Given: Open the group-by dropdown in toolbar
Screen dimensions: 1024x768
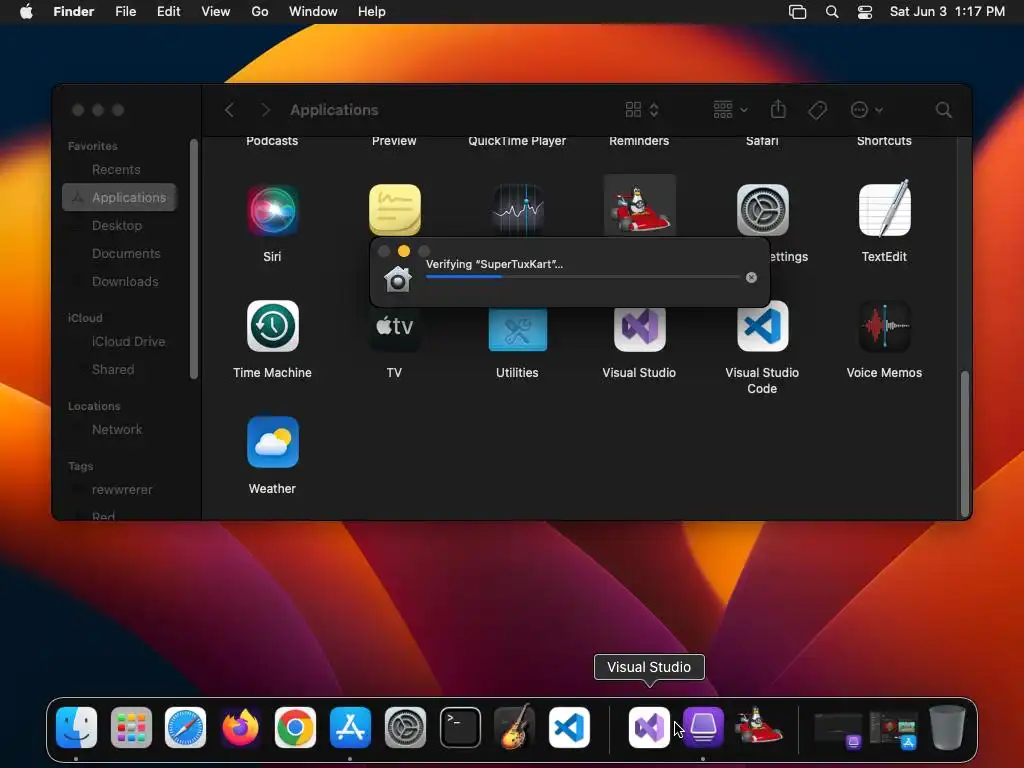Looking at the screenshot, I should click(x=730, y=110).
